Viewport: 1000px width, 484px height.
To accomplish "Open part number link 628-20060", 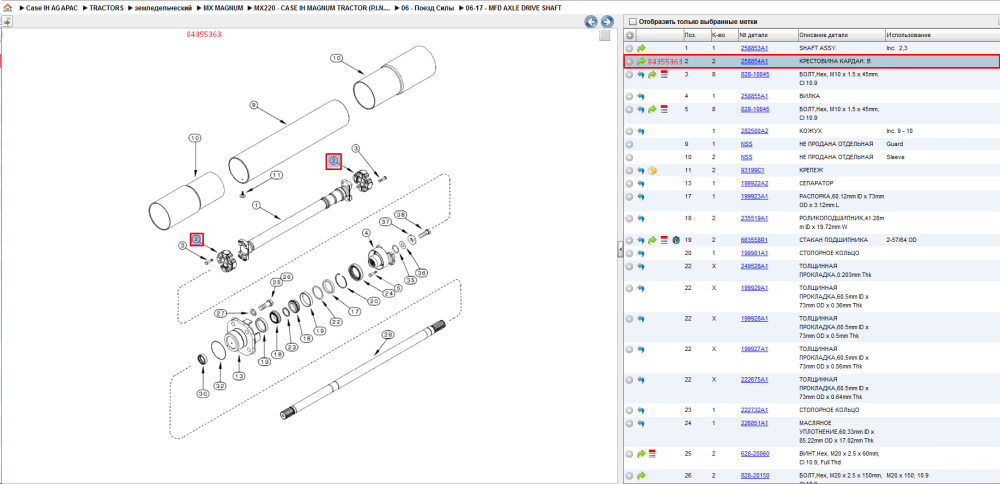I will 754,454.
